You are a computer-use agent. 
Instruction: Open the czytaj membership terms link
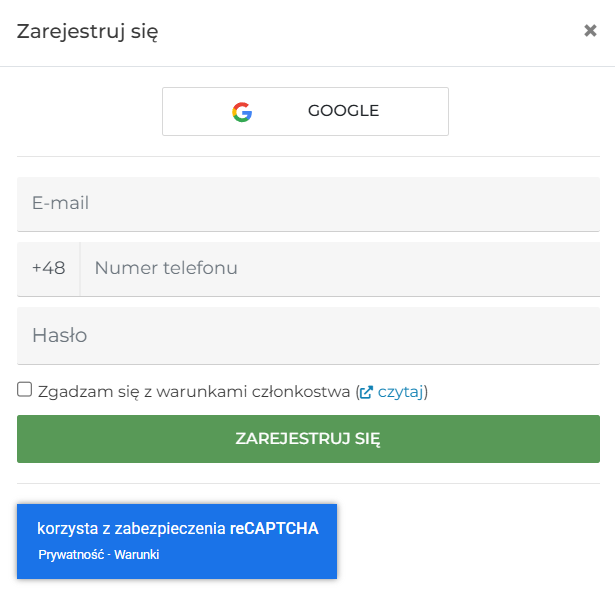400,392
